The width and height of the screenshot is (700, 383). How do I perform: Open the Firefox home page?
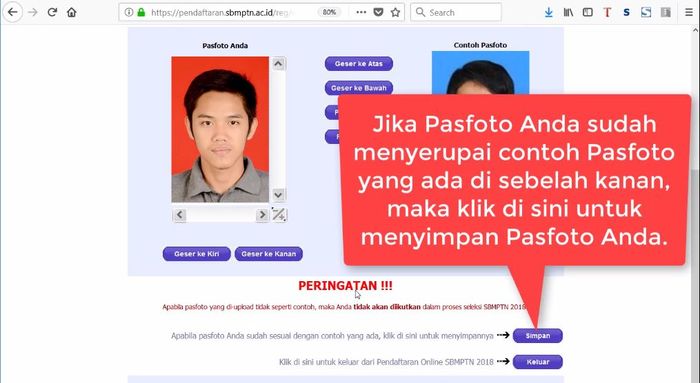[x=72, y=12]
